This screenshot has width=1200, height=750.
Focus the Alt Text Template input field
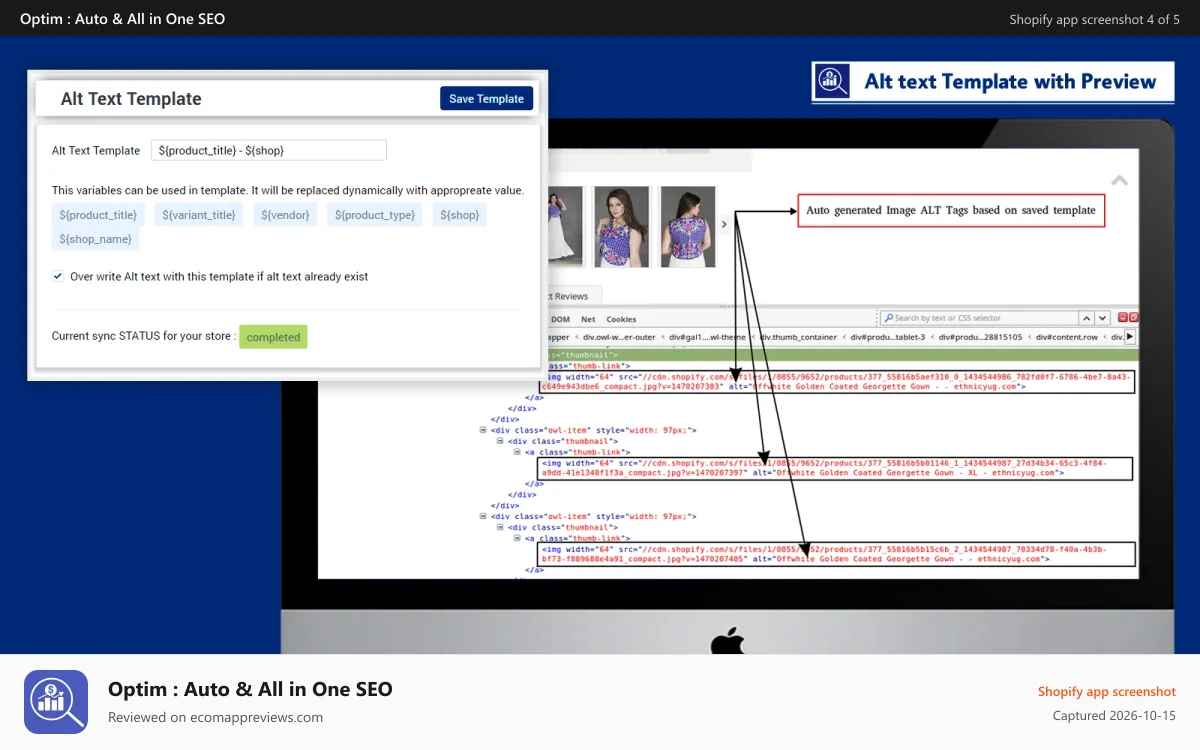pyautogui.click(x=269, y=150)
